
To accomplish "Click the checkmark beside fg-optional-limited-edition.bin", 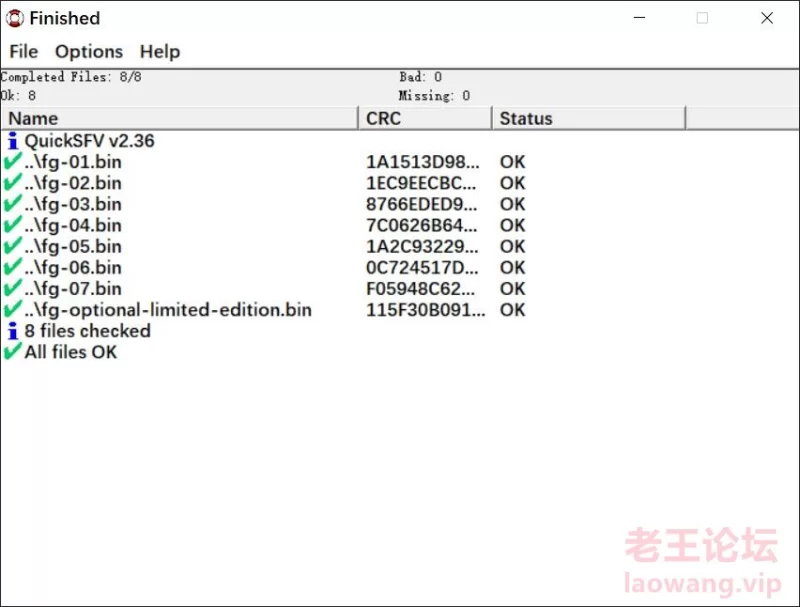I will [x=12, y=310].
